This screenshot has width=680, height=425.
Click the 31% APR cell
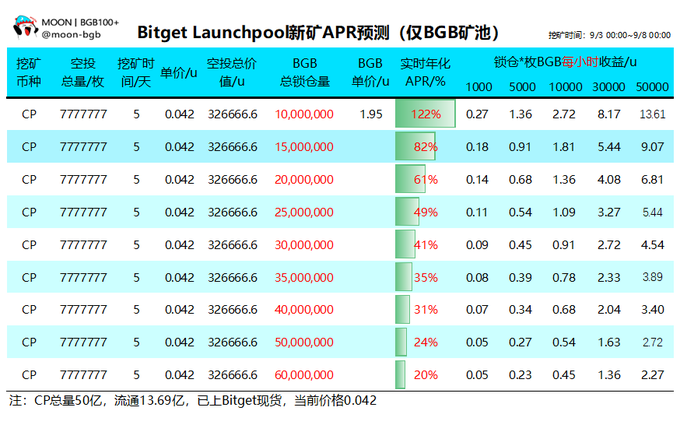pyautogui.click(x=425, y=310)
